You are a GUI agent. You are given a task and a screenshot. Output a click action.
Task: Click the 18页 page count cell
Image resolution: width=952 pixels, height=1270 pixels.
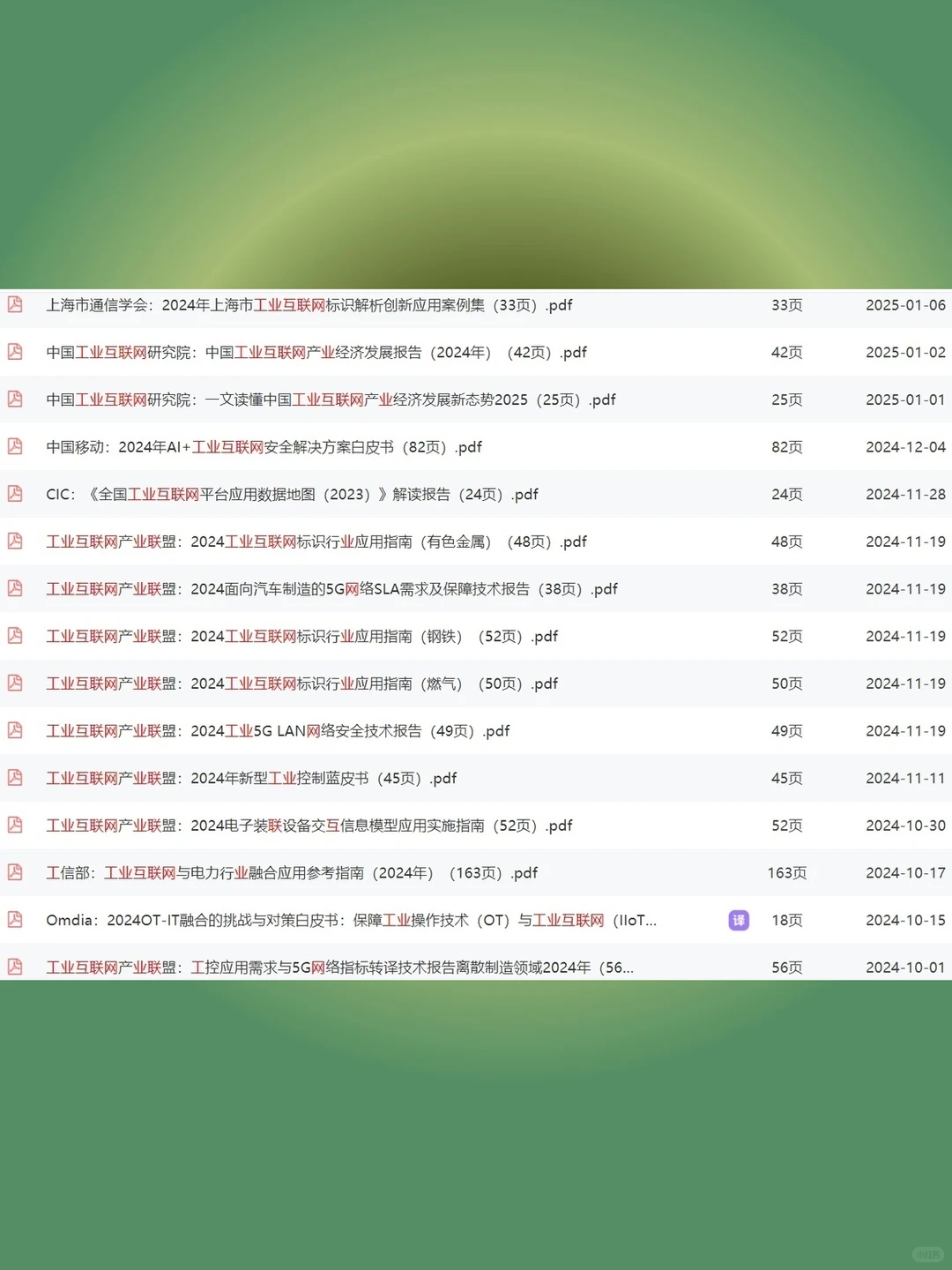[x=787, y=921]
